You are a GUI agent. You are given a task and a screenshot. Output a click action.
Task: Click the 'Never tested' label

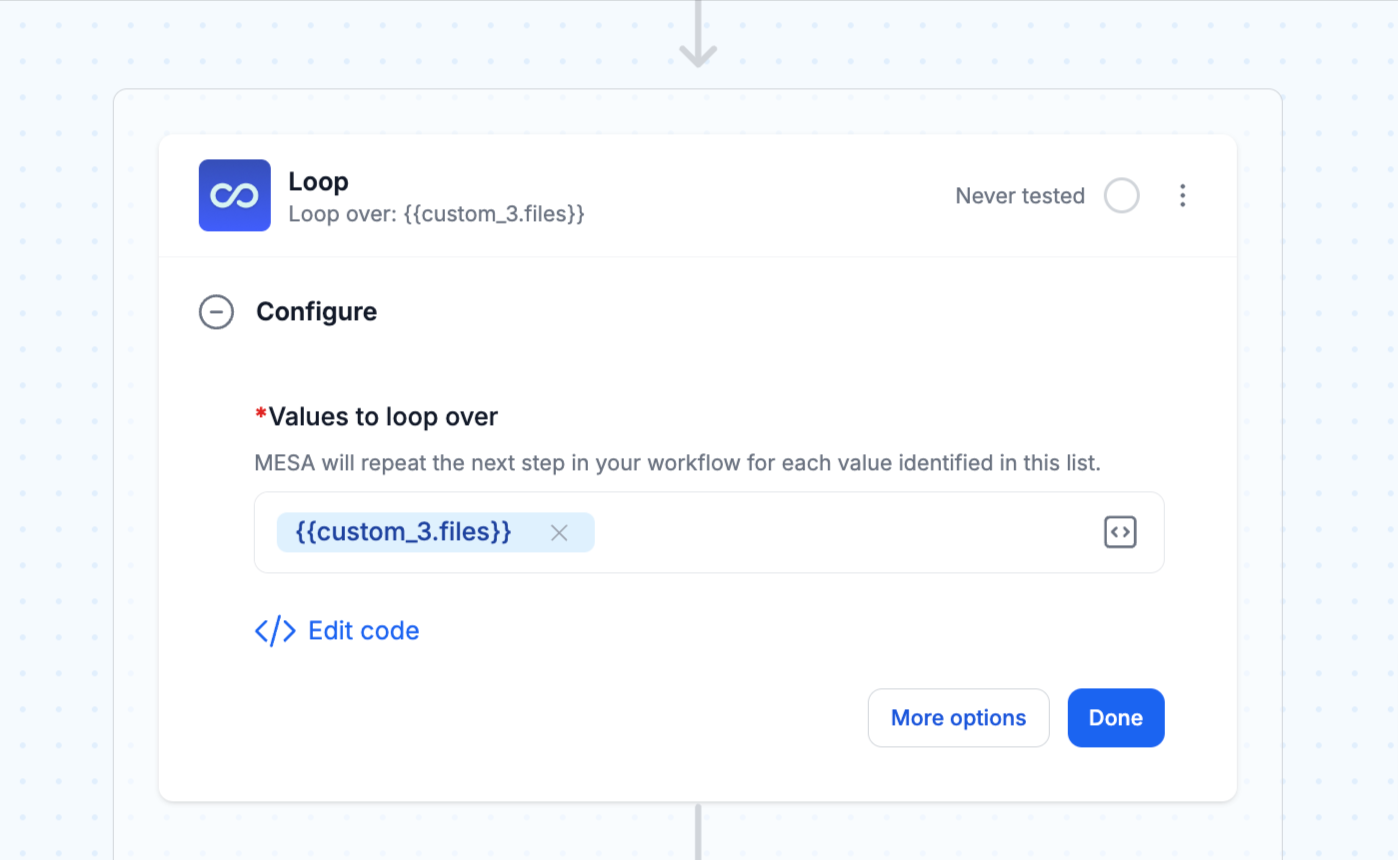[x=1020, y=196]
